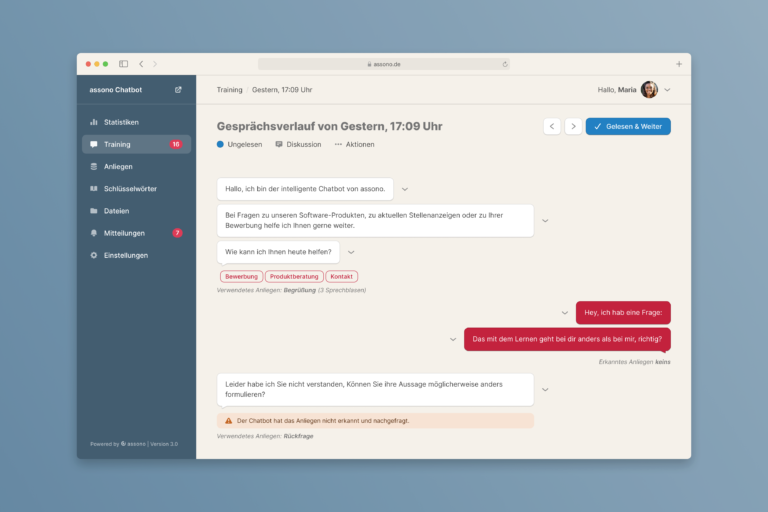Click the Mitteilungen bell icon
Screen dimensions: 768x512
pyautogui.click(x=94, y=233)
